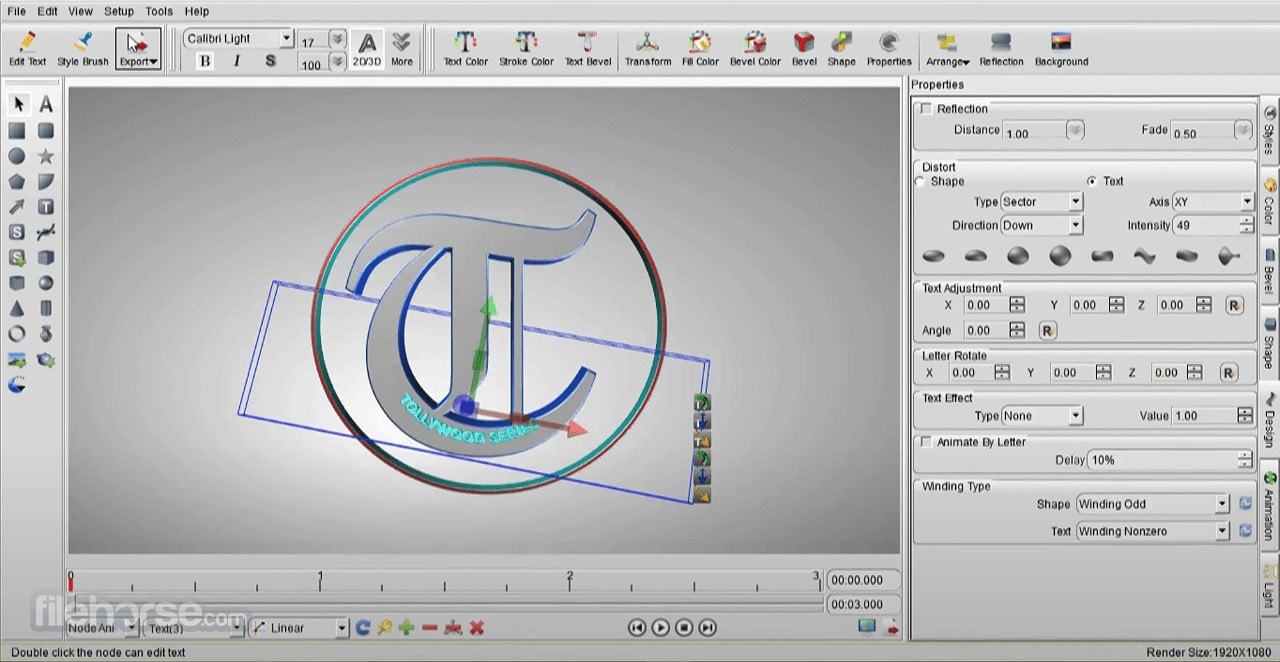1280x662 pixels.
Task: Select the Shape distort radio button
Action: coord(920,181)
